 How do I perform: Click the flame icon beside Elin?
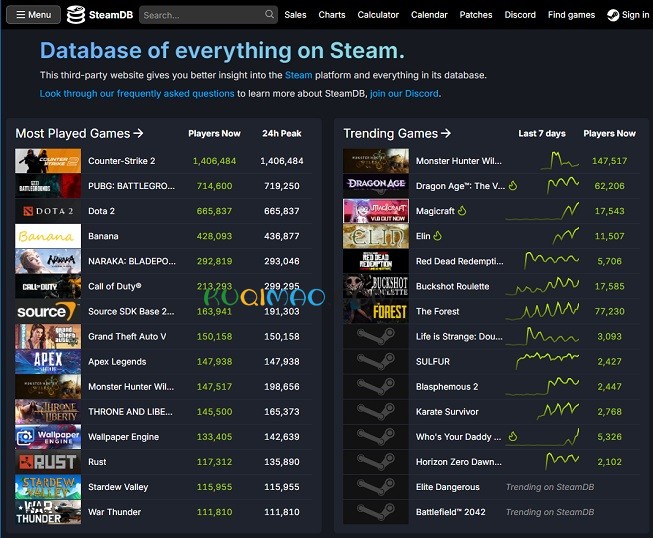pos(437,236)
